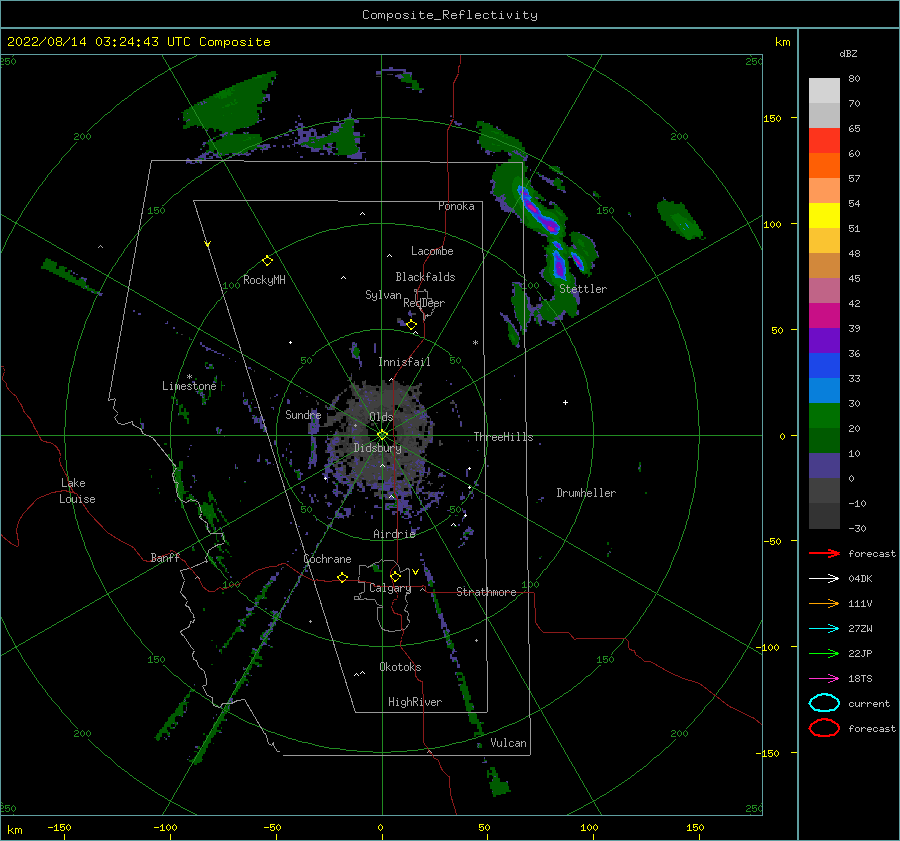
Task: Click the red forecast arrow in legend
Action: point(824,553)
